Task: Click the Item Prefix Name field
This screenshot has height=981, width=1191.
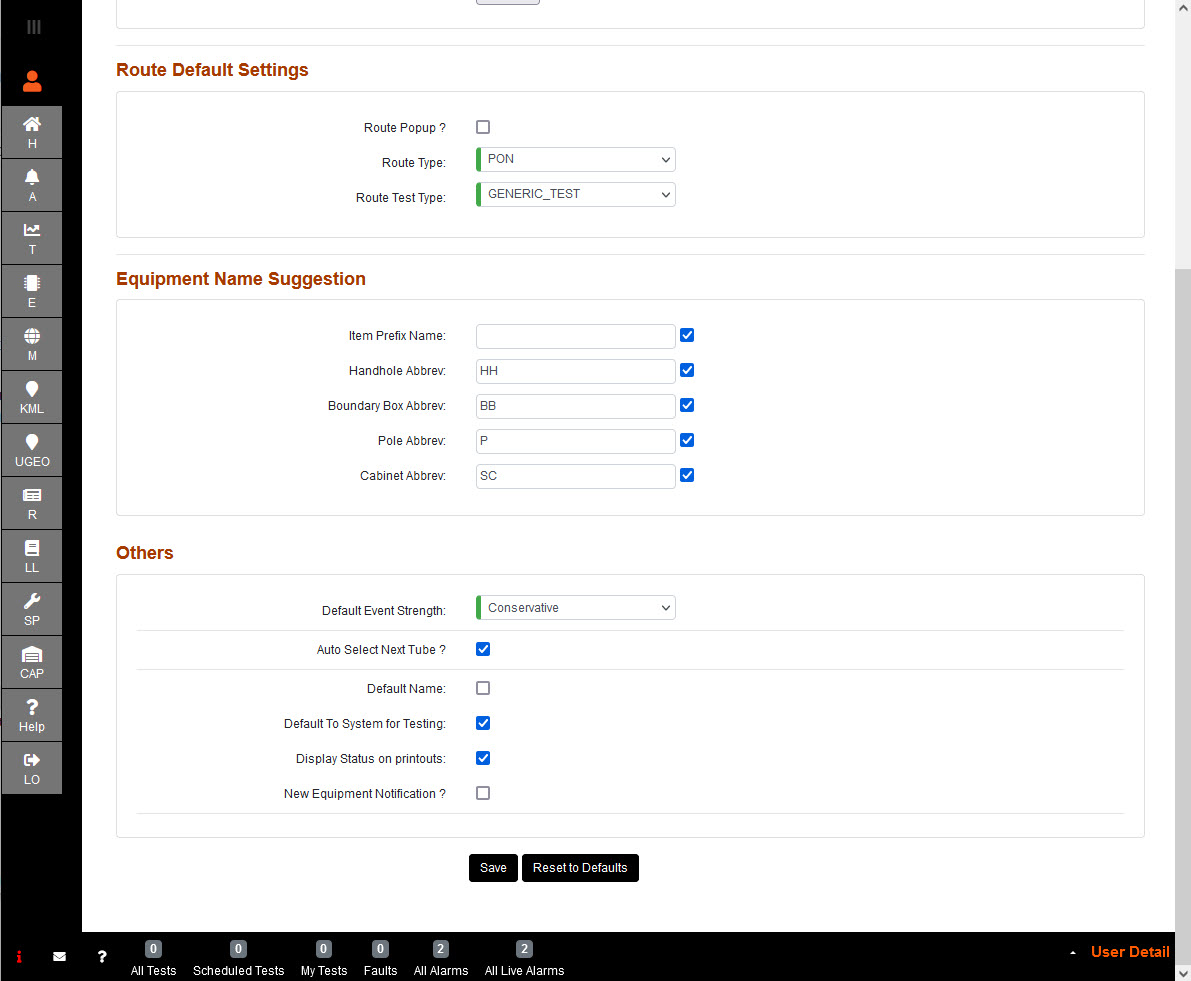Action: (576, 336)
